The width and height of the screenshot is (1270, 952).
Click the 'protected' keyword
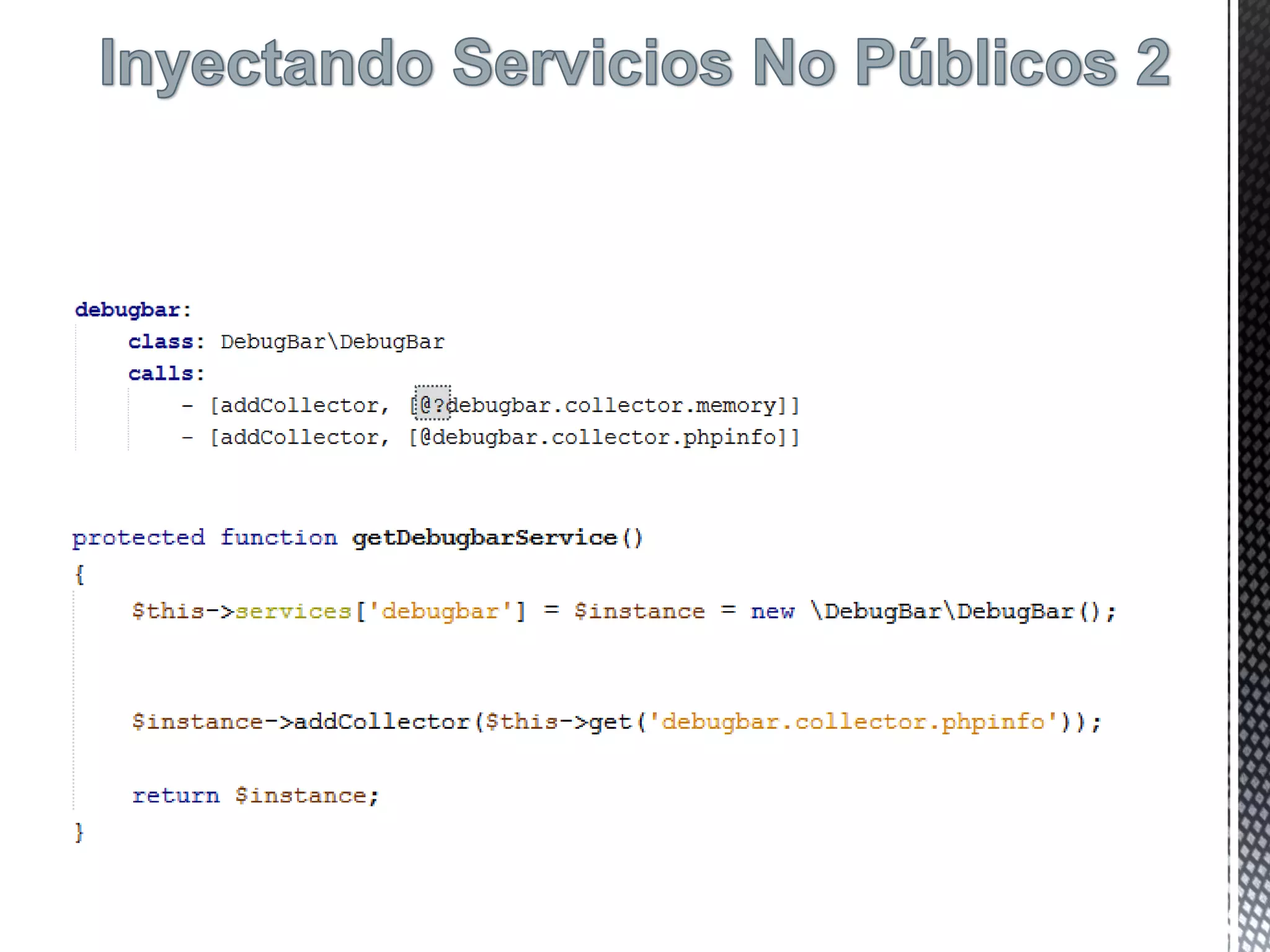coord(138,537)
